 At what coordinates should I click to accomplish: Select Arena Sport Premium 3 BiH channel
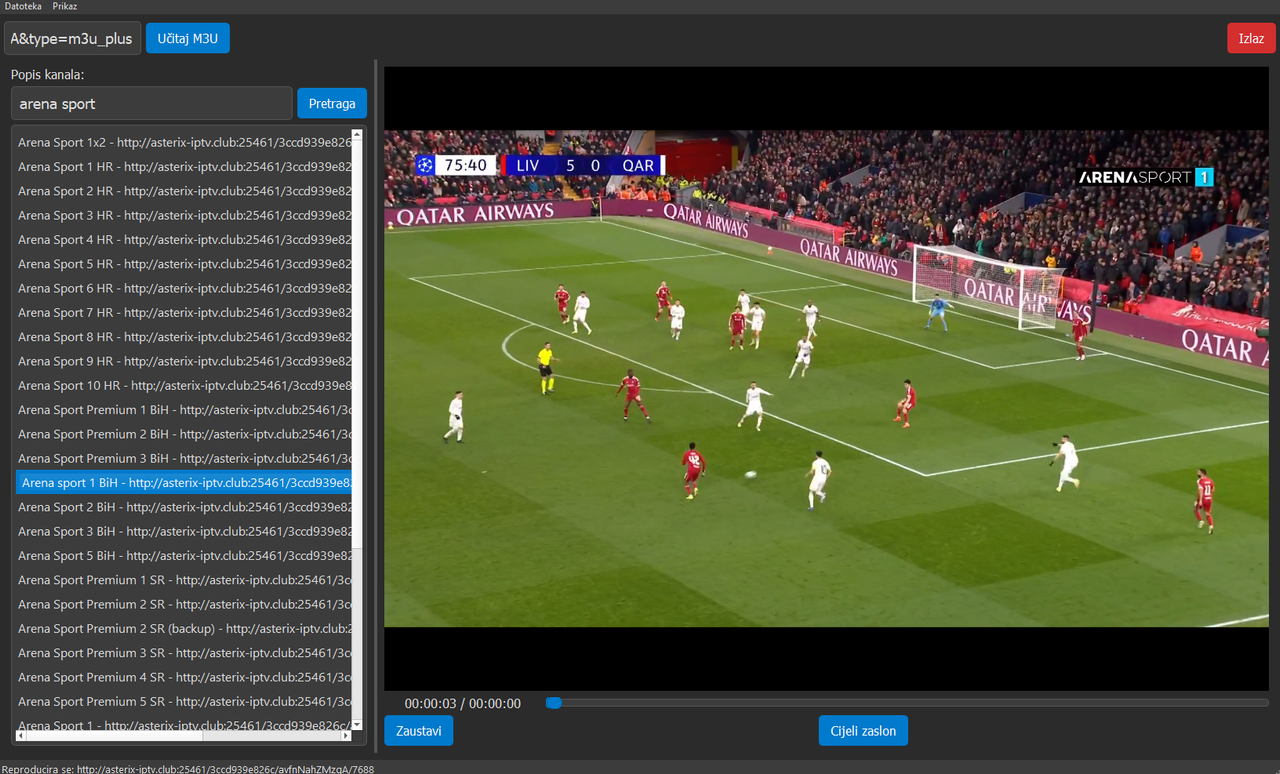click(184, 458)
